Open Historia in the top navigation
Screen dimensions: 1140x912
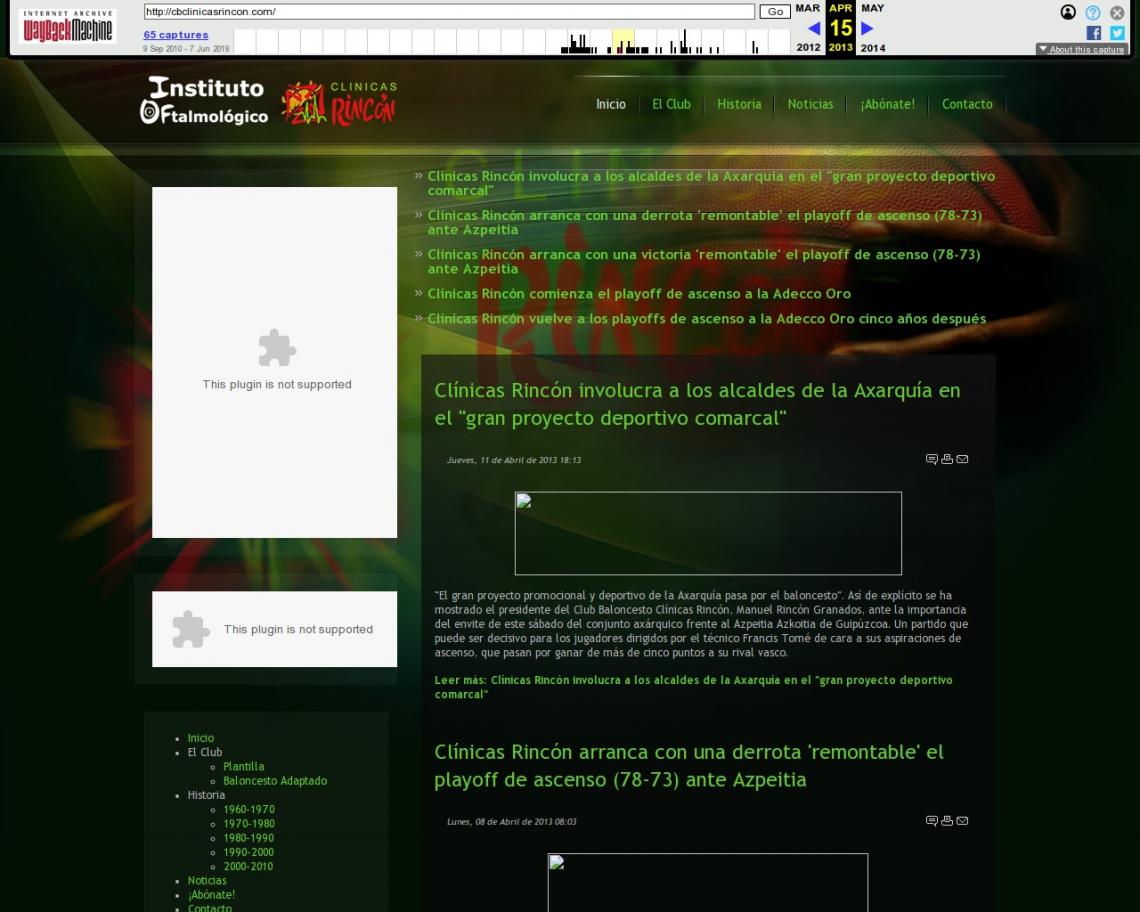point(739,104)
